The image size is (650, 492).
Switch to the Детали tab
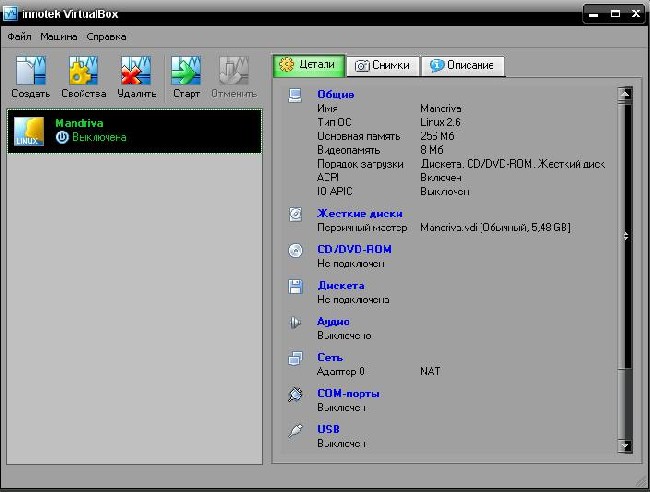point(308,65)
